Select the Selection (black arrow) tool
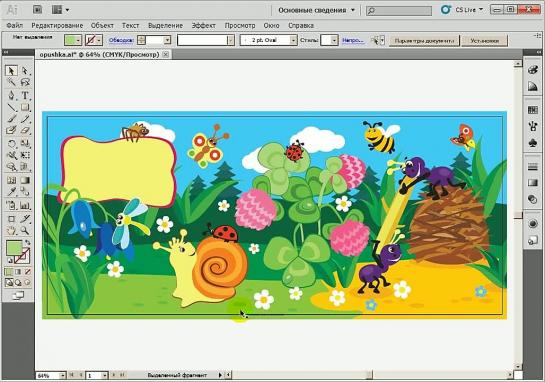The height and width of the screenshot is (382, 545). point(11,71)
